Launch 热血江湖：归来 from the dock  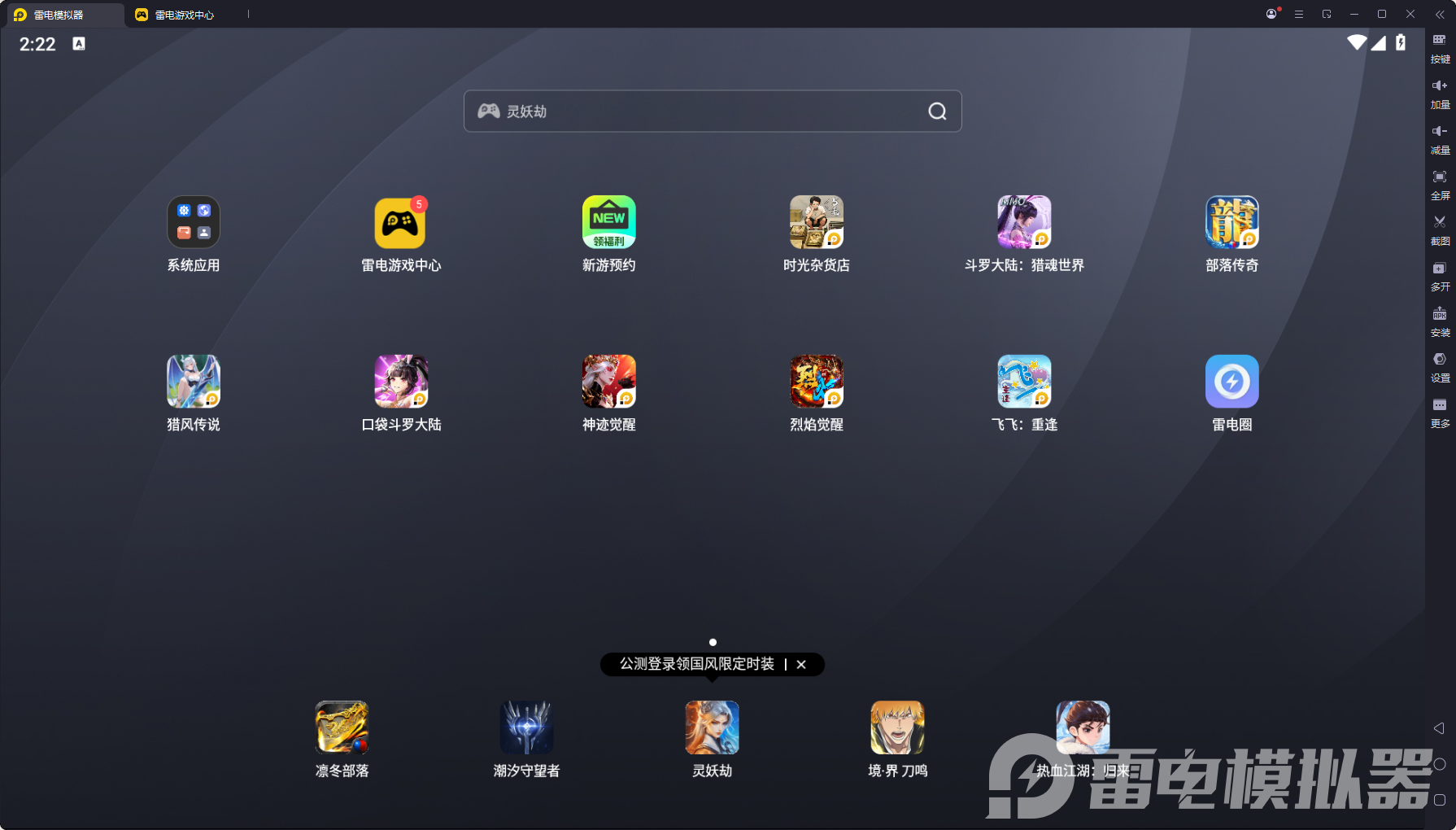[1083, 727]
